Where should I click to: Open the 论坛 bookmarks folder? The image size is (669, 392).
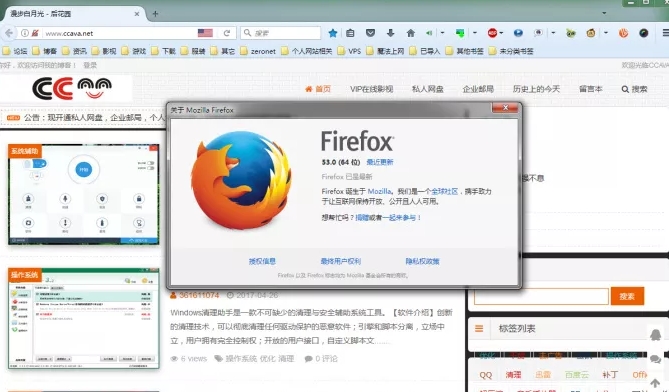(x=15, y=51)
